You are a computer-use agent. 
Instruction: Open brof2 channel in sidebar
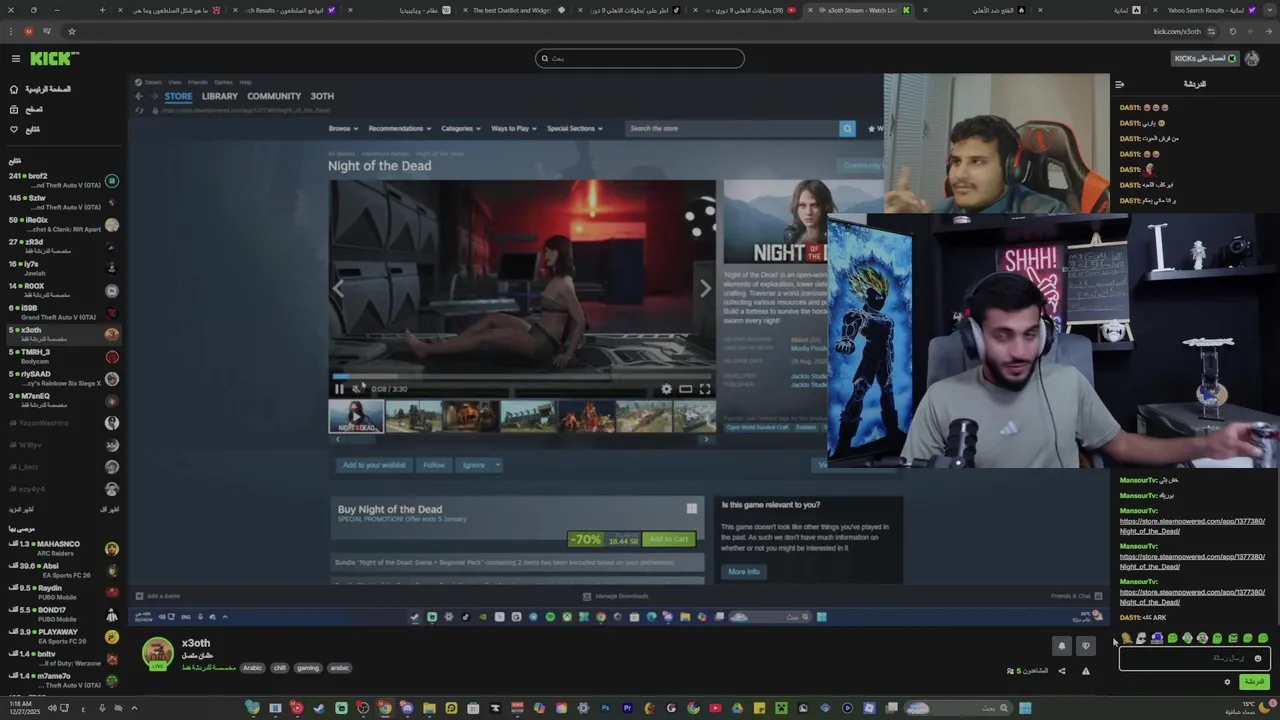(x=63, y=181)
